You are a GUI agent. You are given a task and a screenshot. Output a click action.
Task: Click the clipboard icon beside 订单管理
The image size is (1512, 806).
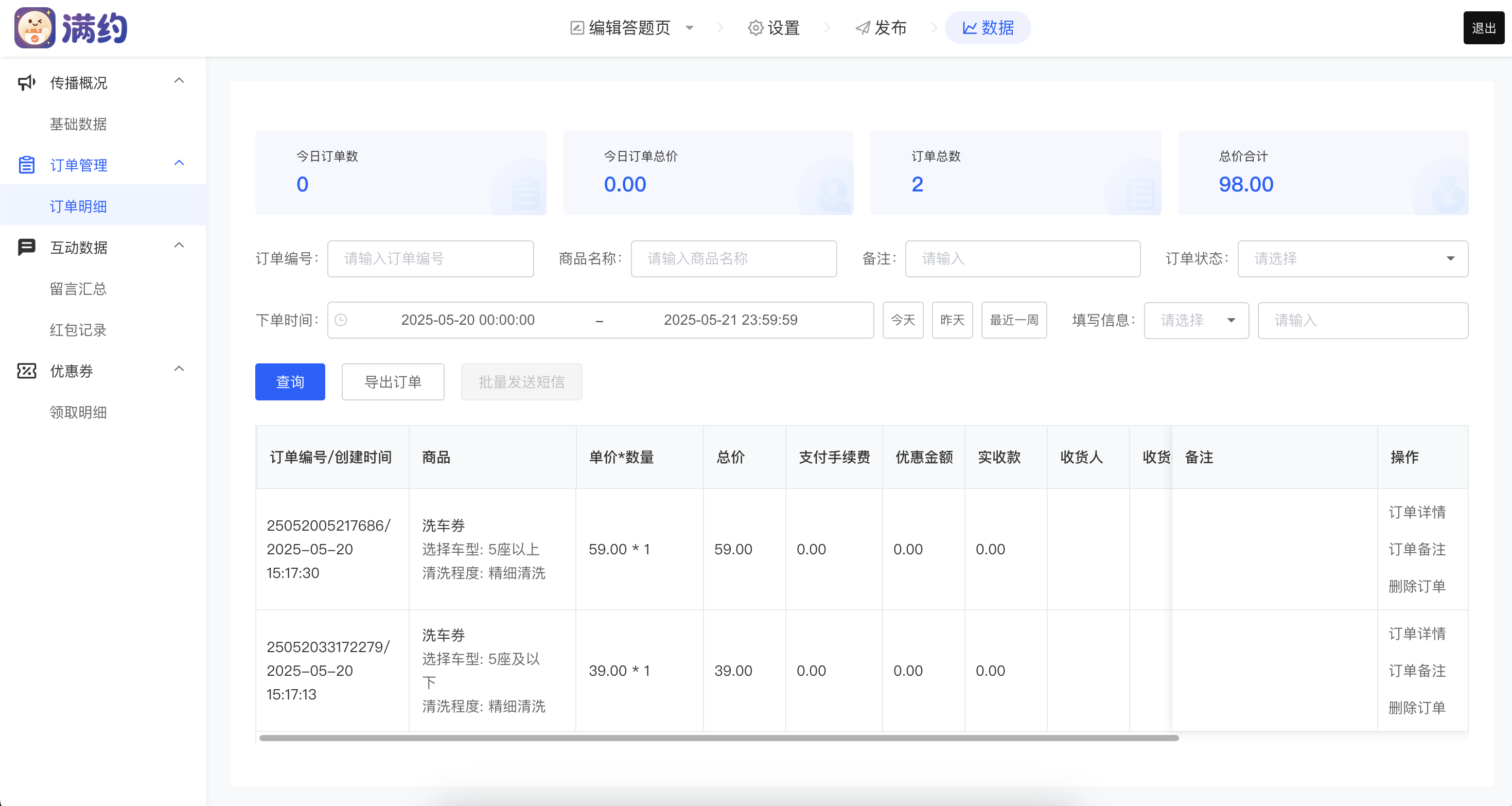[26, 165]
